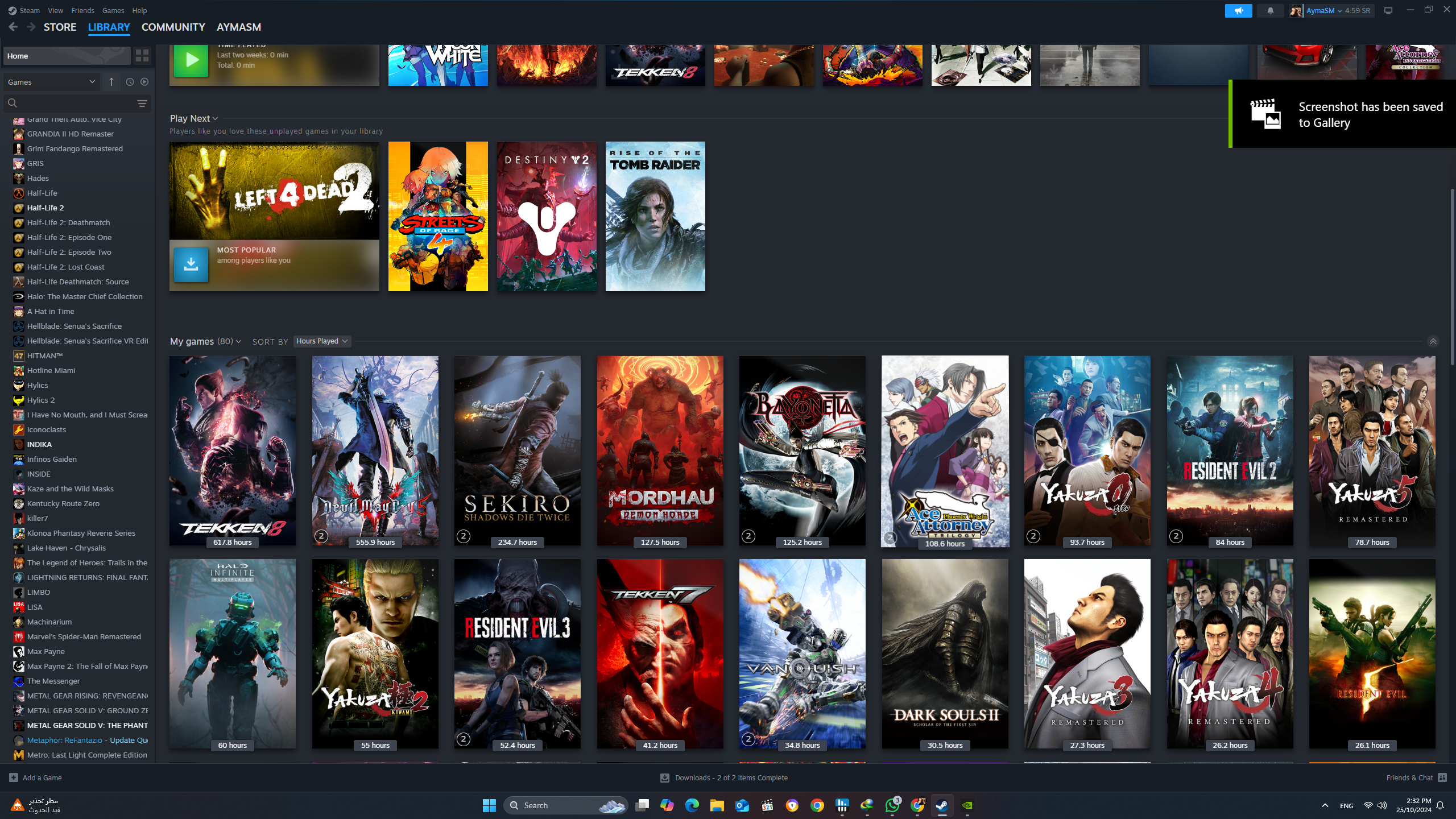This screenshot has width=1456, height=819.
Task: Collapse the My games section
Action: [1433, 341]
